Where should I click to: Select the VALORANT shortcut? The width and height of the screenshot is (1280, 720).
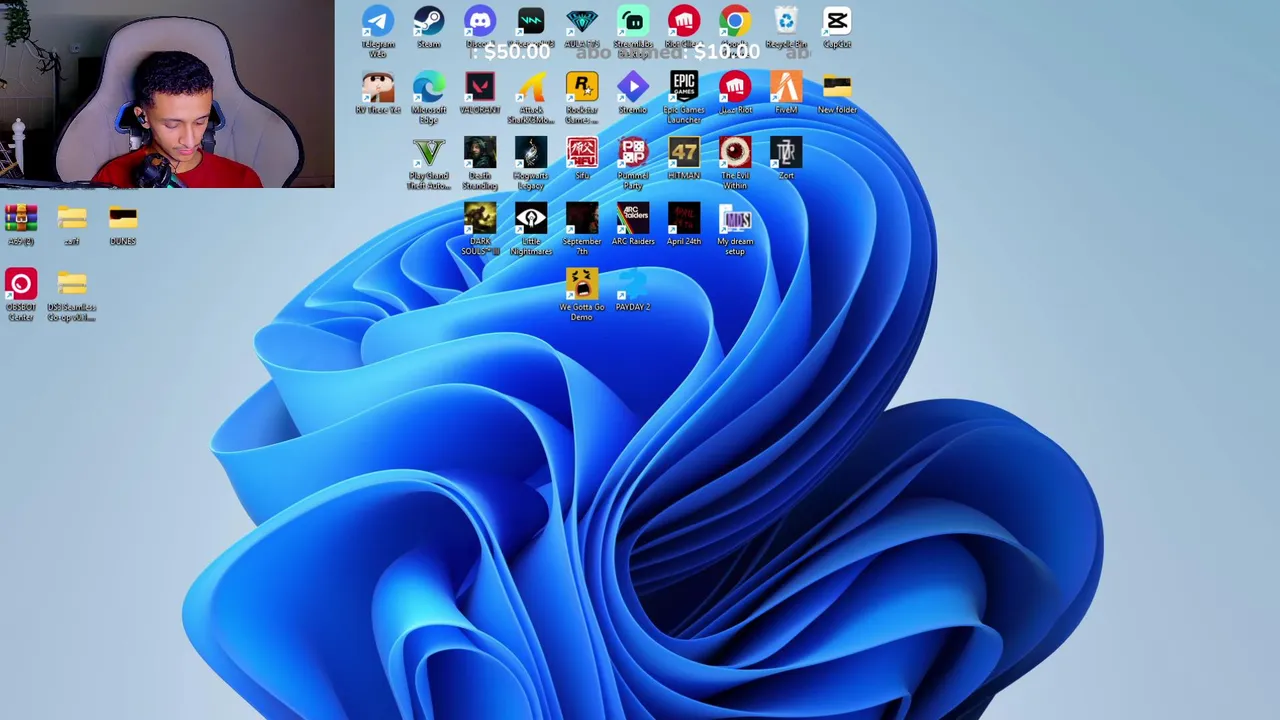coord(480,93)
